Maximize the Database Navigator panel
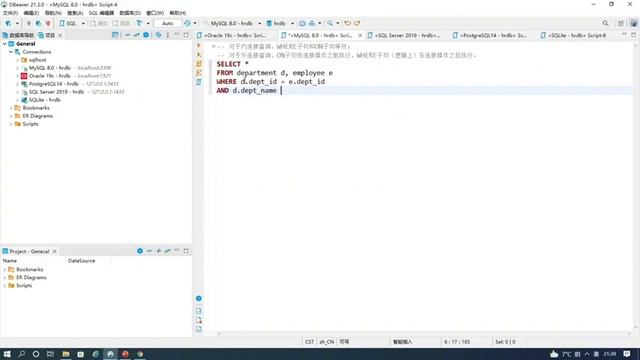The image size is (640, 360). [186, 35]
